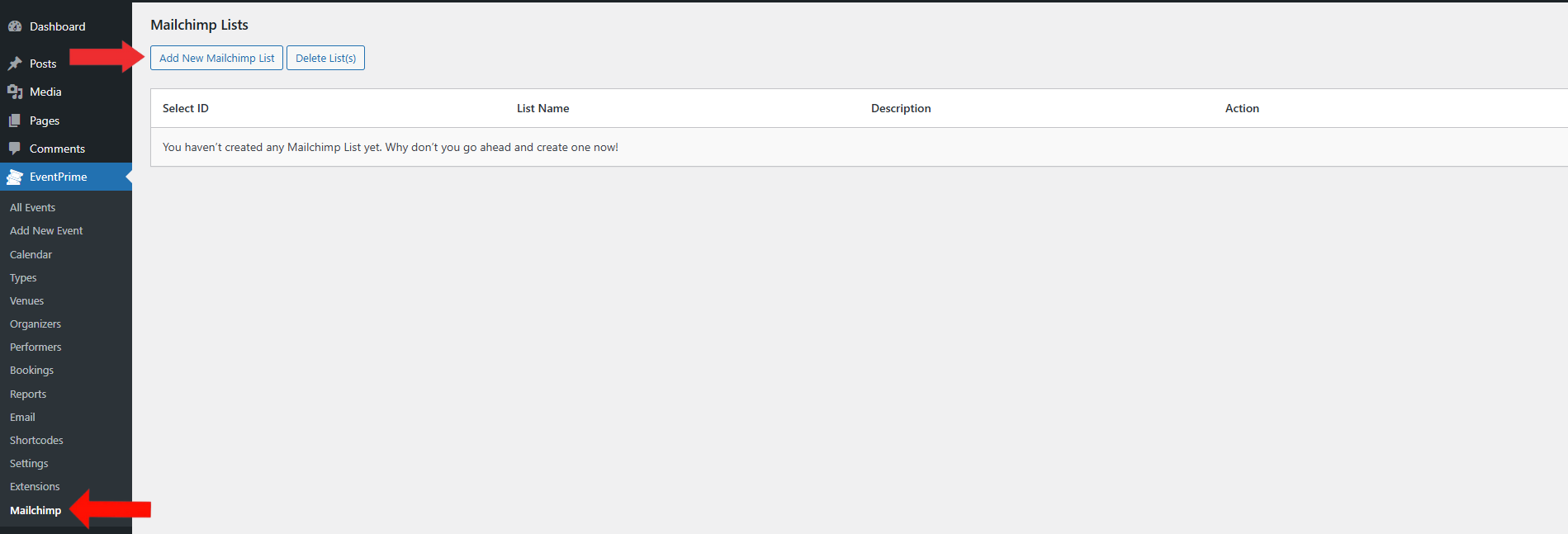Go to All Events submenu
Screen dimensions: 1568x534
tap(32, 207)
